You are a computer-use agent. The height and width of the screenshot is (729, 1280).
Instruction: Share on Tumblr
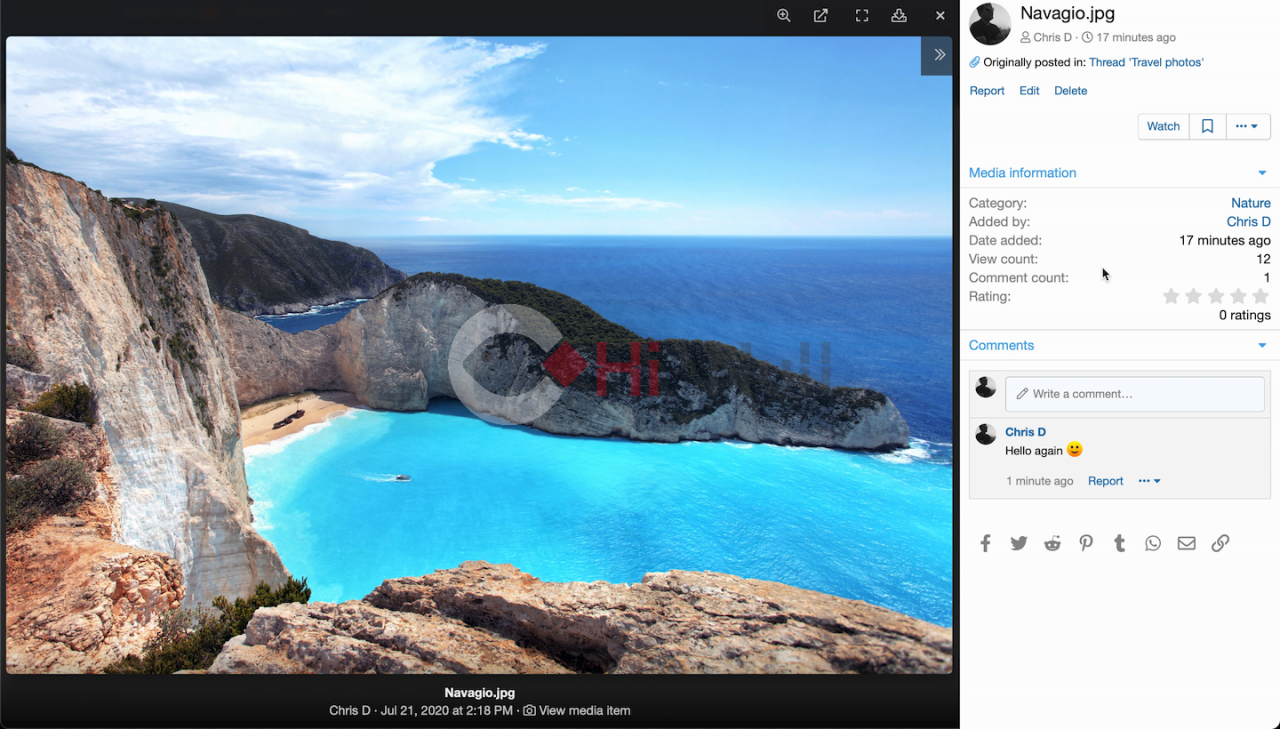click(1120, 543)
